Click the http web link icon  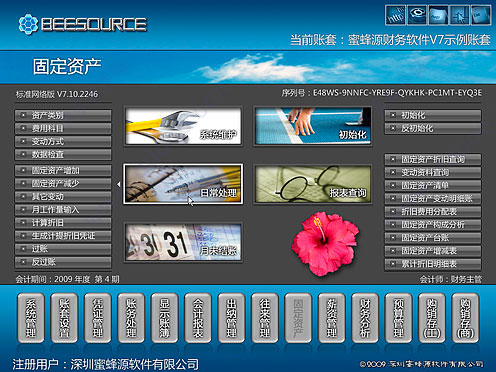(x=395, y=15)
